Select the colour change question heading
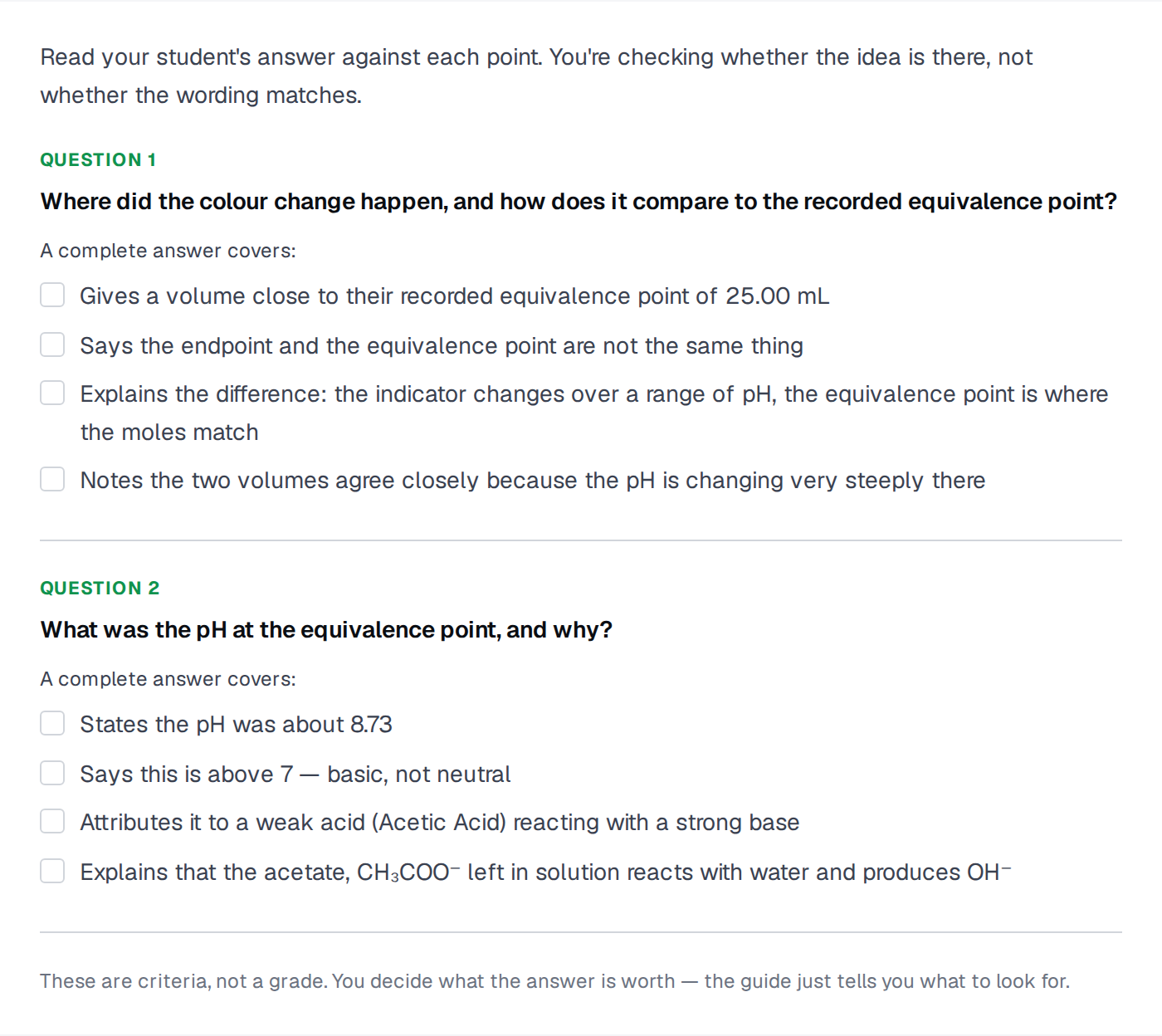This screenshot has width=1162, height=1036. pos(579,202)
